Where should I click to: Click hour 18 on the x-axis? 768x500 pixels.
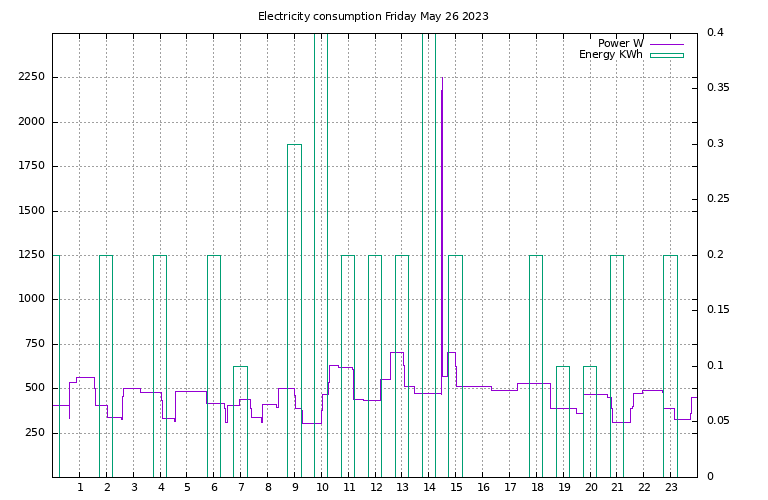537,488
